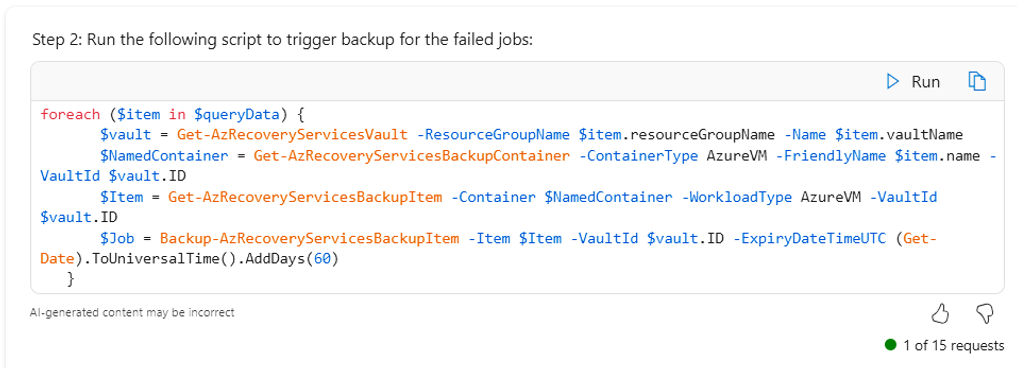Give a thumbs down to the response
Image resolution: width=1017 pixels, height=368 pixels.
[985, 314]
